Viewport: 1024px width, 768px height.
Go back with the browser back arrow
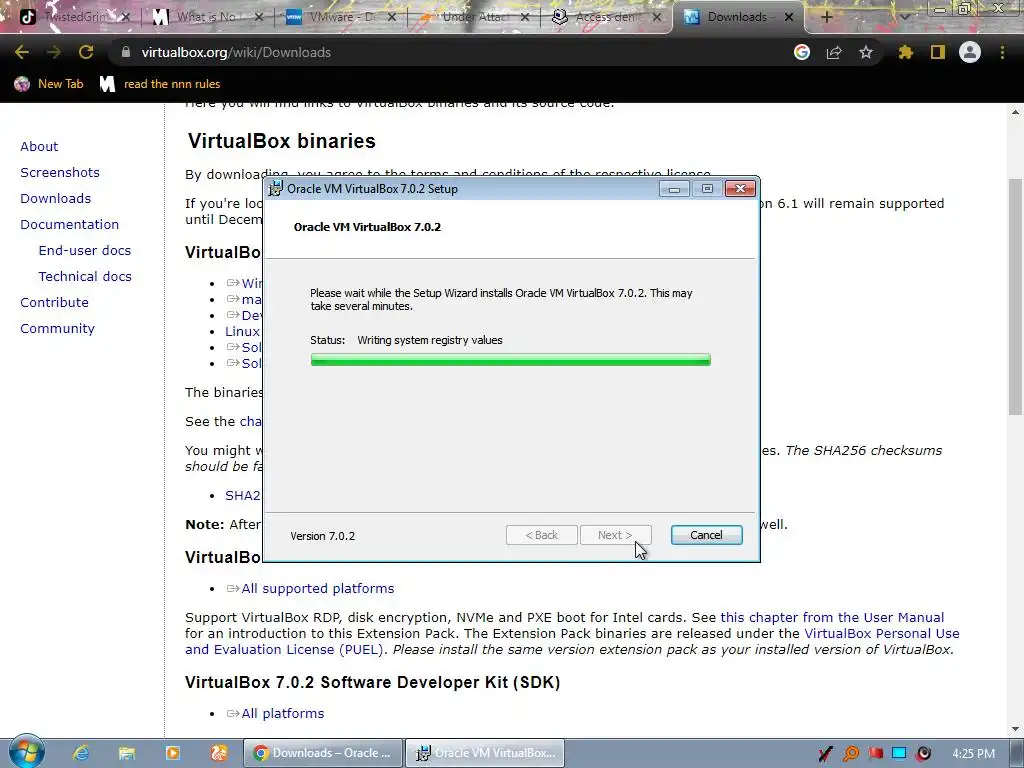point(22,52)
